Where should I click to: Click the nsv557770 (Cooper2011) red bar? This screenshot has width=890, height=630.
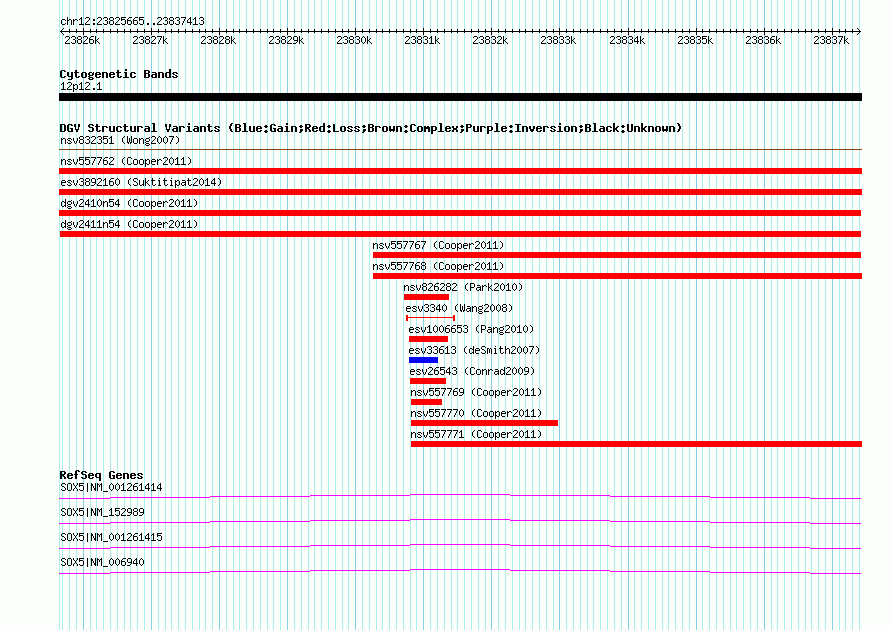pos(484,423)
